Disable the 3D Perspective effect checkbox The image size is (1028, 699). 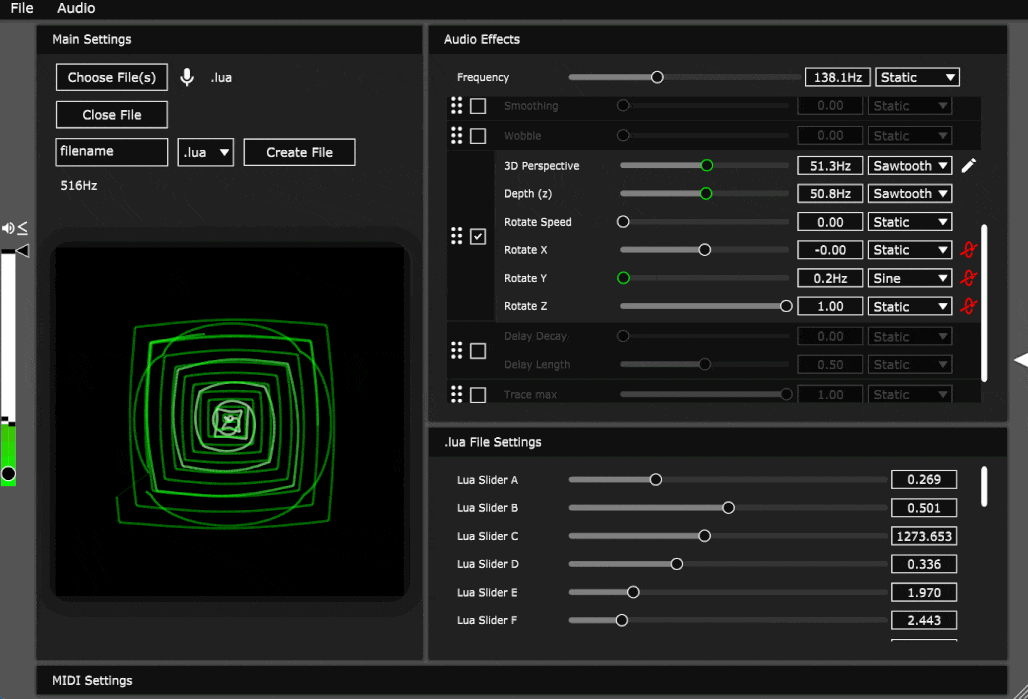click(478, 237)
